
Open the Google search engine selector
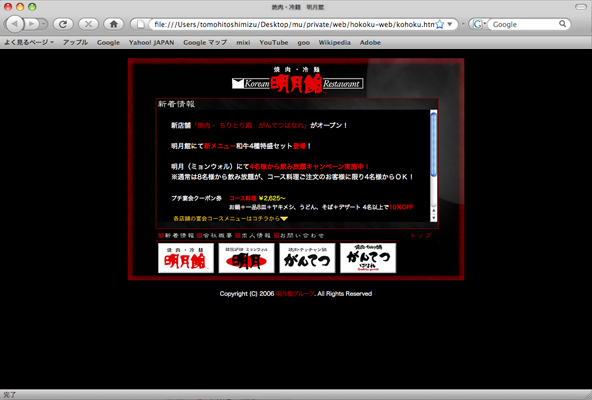[479, 25]
